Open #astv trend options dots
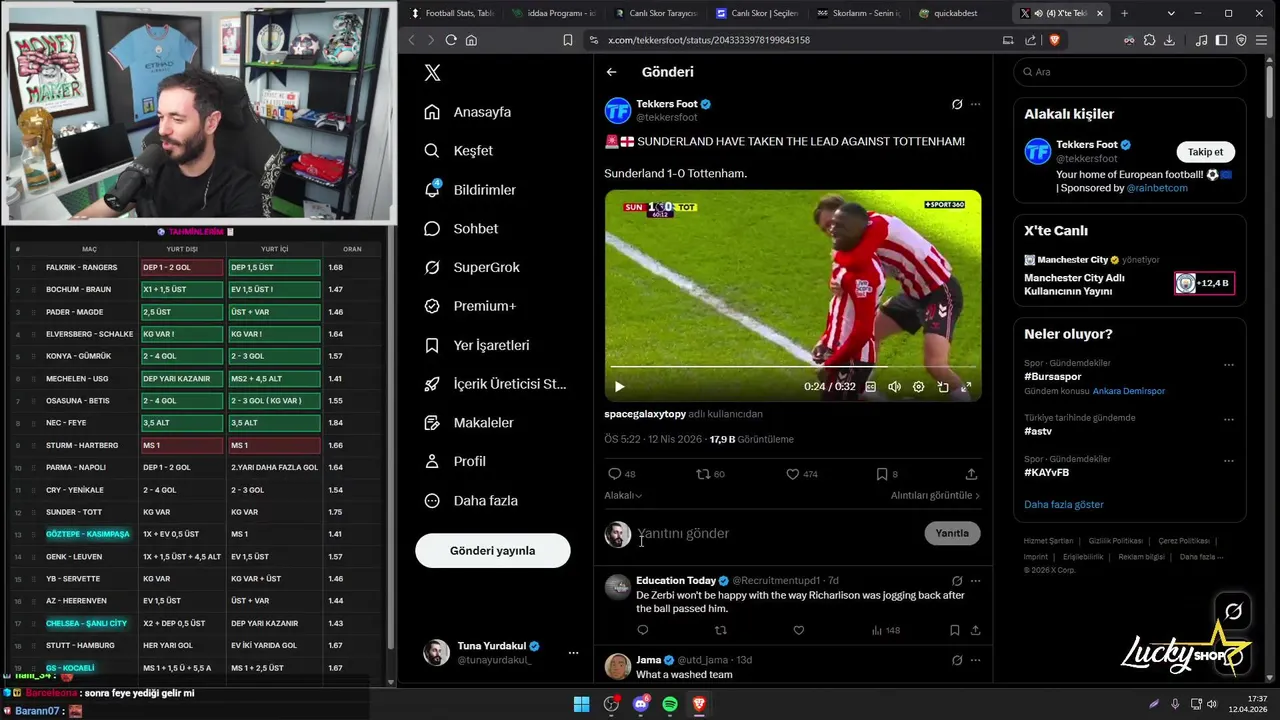The height and width of the screenshot is (720, 1280). coord(1229,420)
